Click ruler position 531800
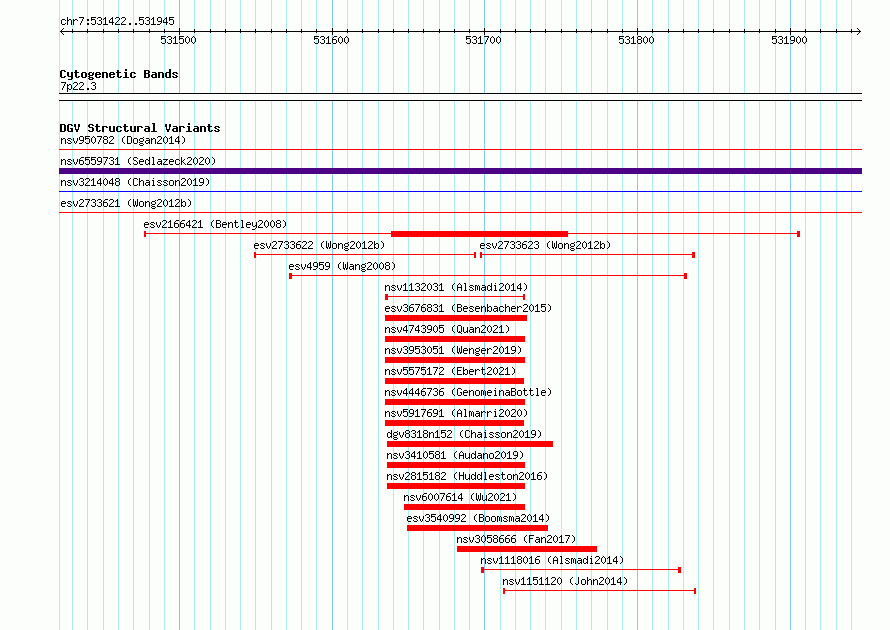Viewport: 890px width, 630px height. click(x=636, y=40)
